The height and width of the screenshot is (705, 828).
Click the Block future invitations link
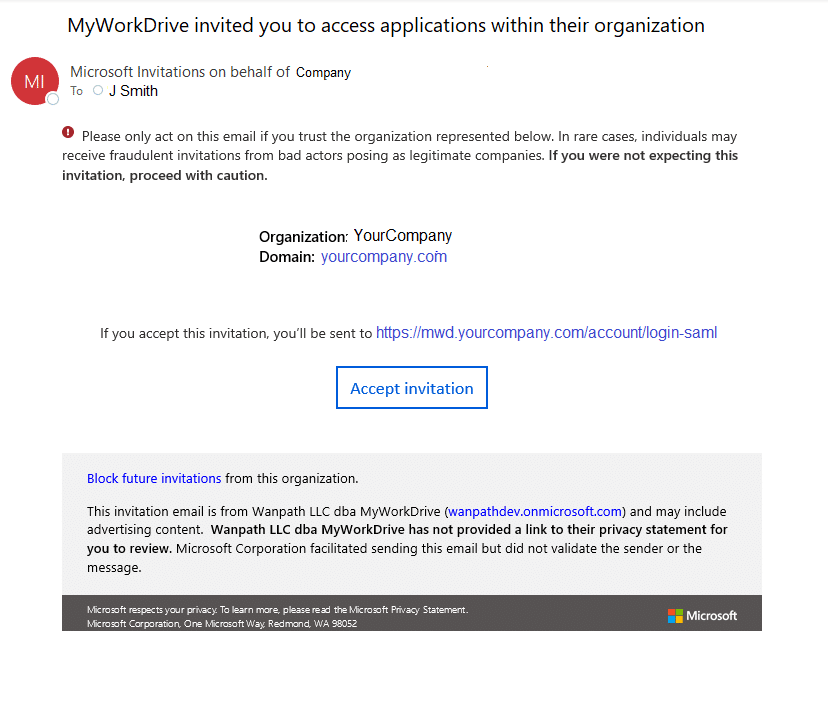(x=154, y=478)
